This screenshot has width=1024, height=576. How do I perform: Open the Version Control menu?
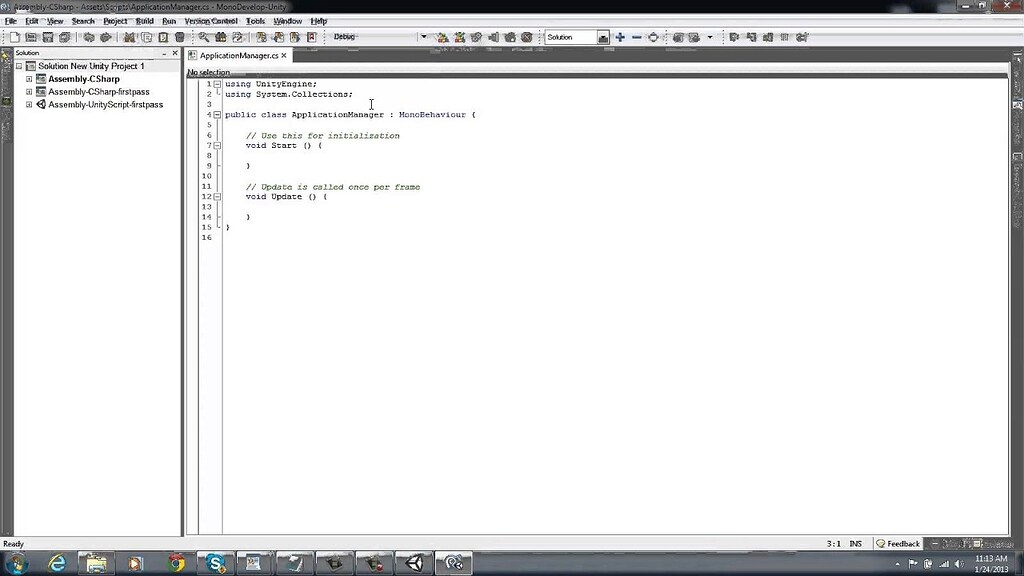tap(211, 20)
